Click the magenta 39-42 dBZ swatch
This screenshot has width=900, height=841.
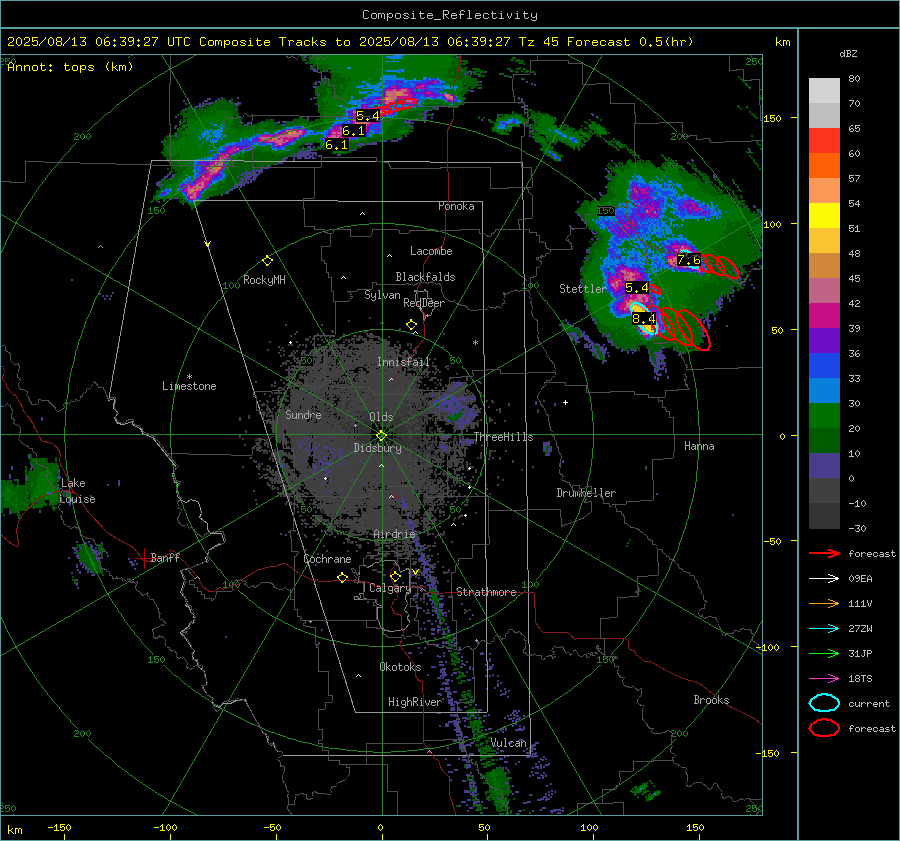coord(824,316)
